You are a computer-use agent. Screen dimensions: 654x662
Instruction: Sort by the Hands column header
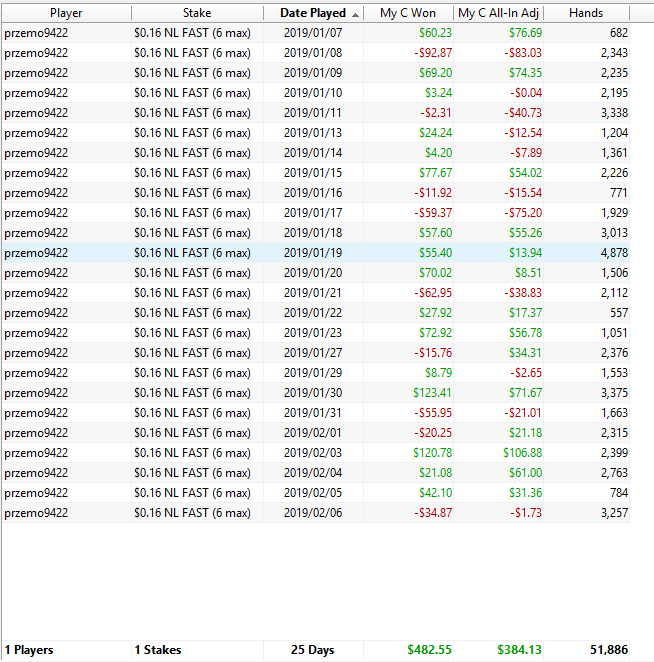pyautogui.click(x=586, y=13)
